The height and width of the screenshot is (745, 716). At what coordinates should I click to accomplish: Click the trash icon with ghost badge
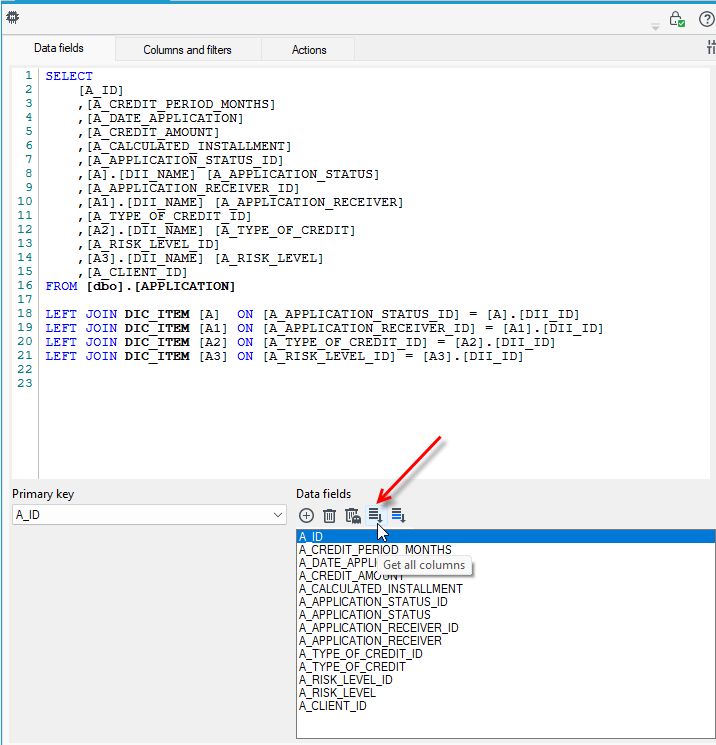point(353,516)
